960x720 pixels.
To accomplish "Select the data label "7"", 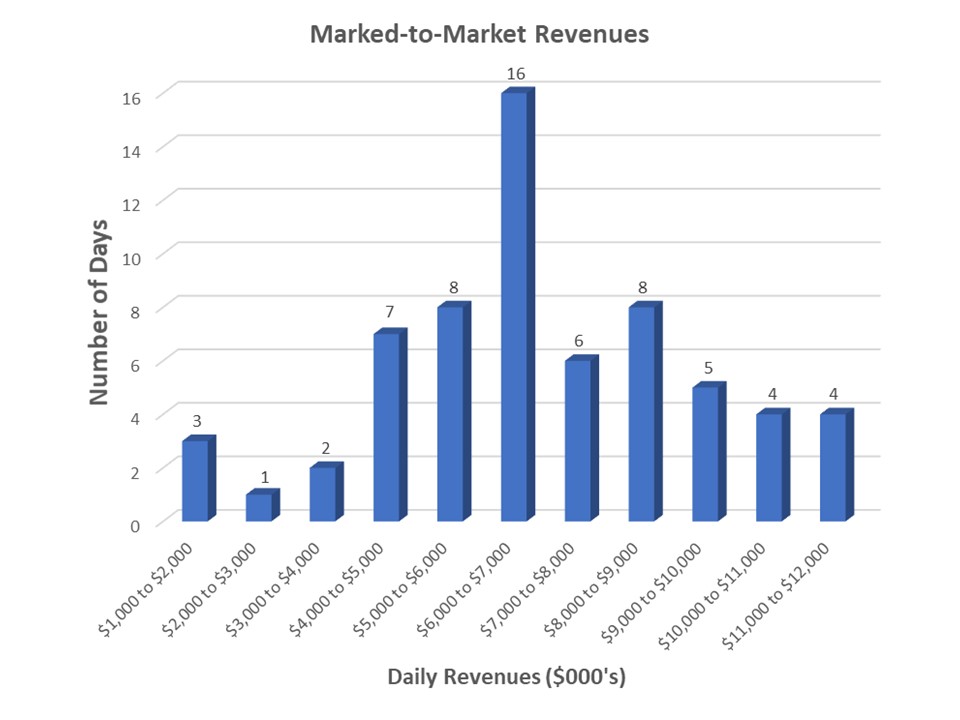I will 389,313.
